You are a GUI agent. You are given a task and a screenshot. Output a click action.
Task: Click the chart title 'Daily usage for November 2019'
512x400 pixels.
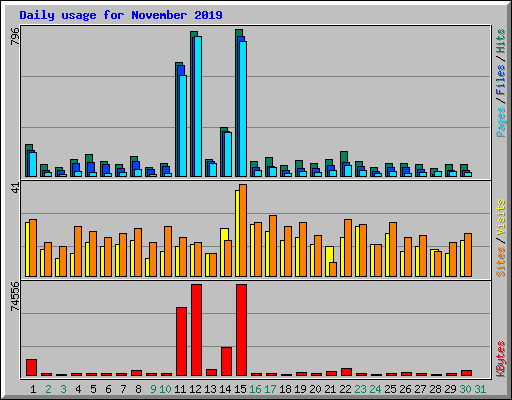pos(121,15)
